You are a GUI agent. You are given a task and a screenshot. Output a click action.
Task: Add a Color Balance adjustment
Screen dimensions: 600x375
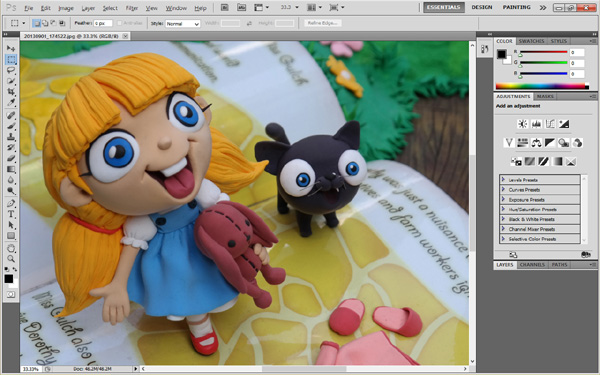(x=536, y=143)
